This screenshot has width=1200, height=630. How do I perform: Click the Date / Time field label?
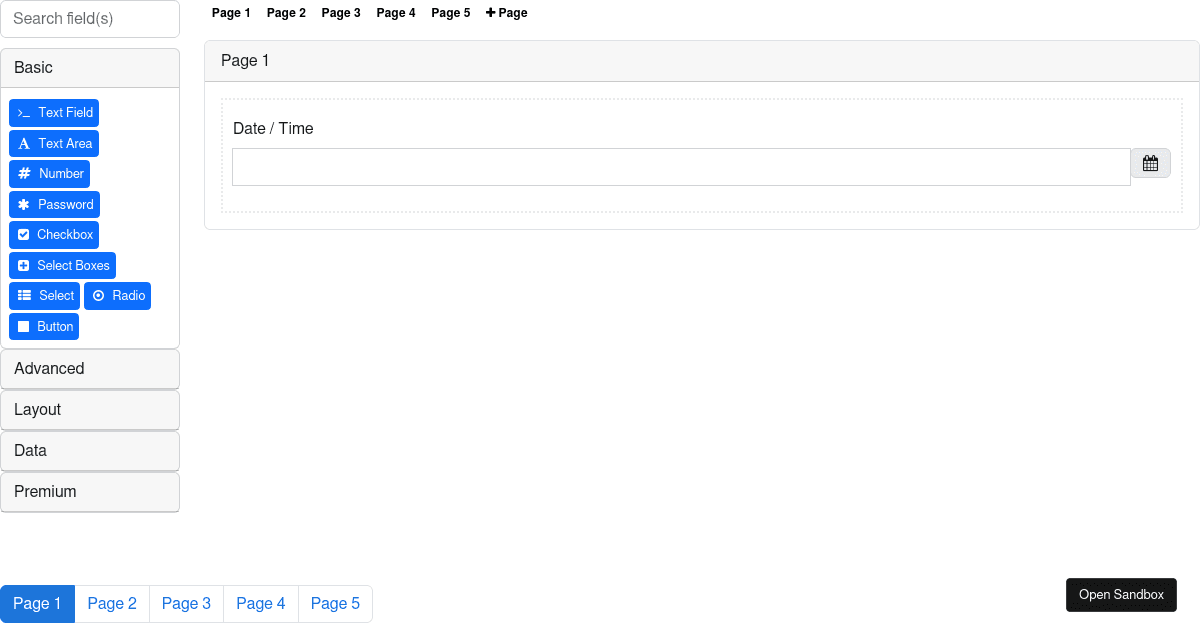273,128
